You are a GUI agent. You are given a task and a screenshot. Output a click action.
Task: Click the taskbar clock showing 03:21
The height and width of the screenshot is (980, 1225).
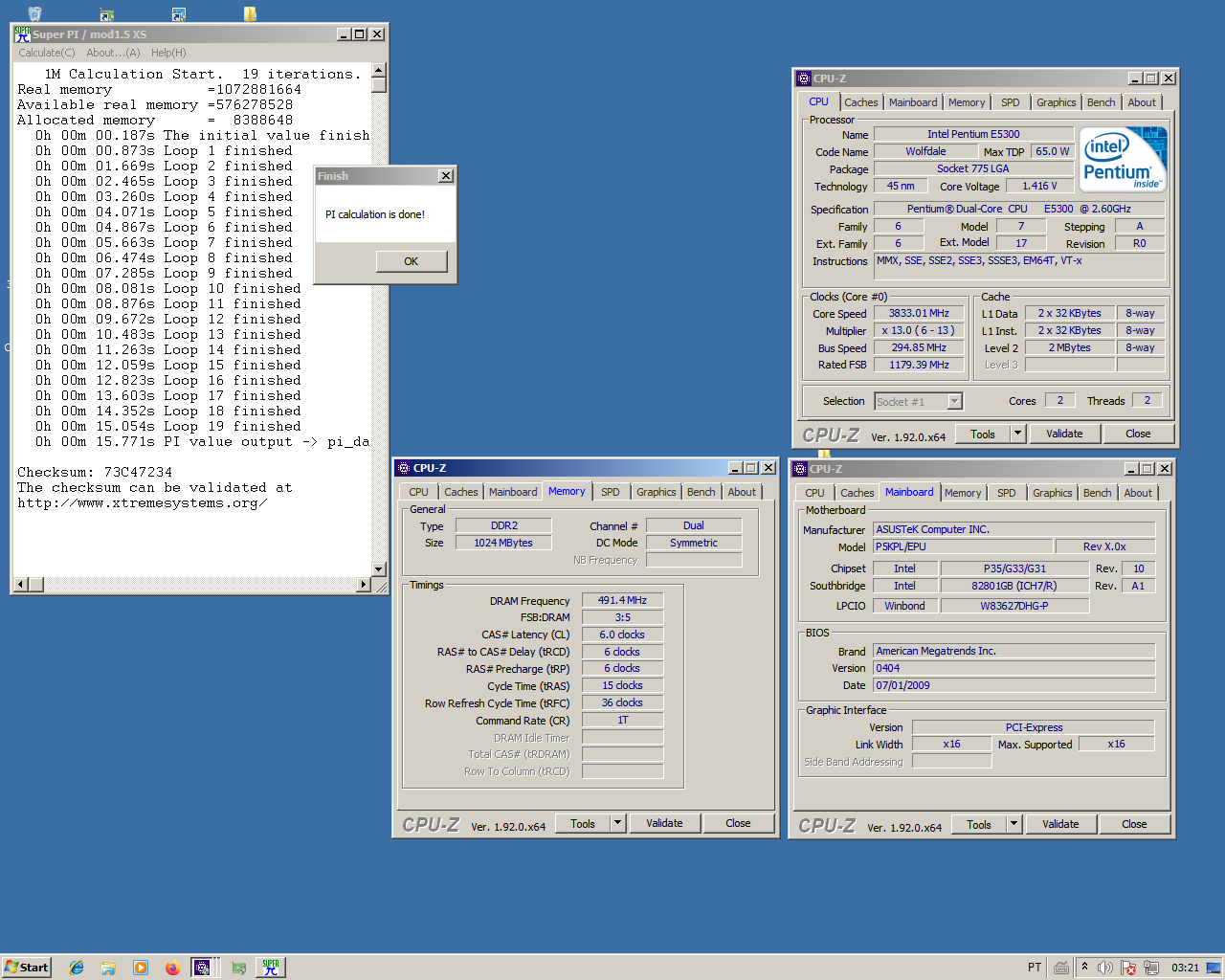click(x=1185, y=968)
